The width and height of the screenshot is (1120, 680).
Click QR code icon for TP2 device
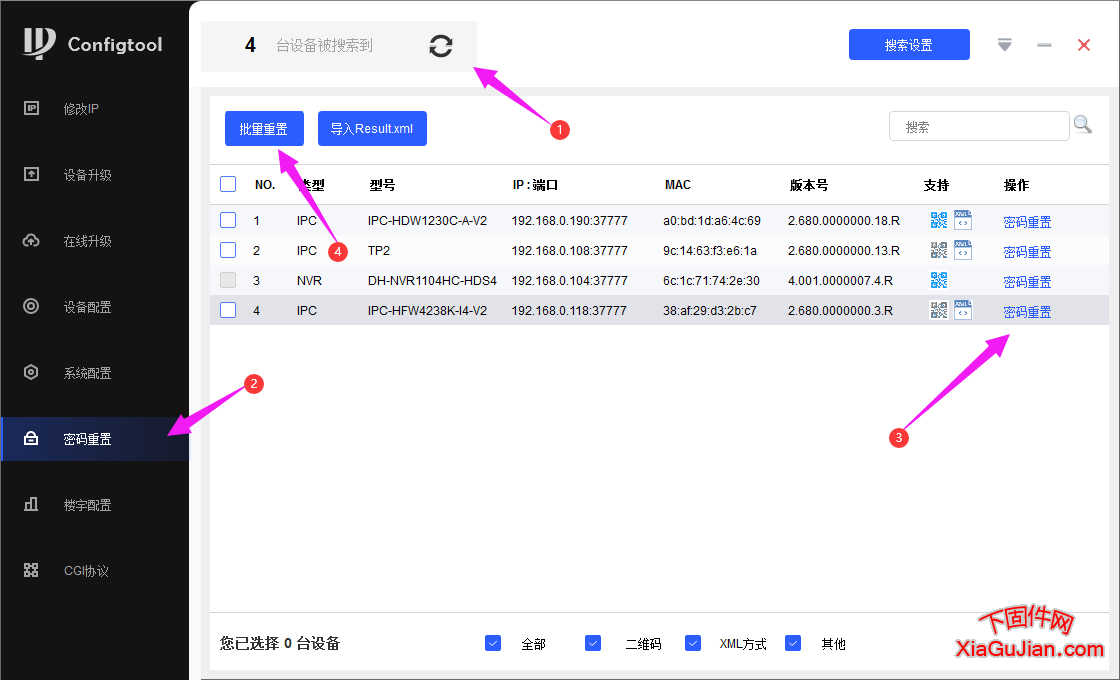pos(939,250)
